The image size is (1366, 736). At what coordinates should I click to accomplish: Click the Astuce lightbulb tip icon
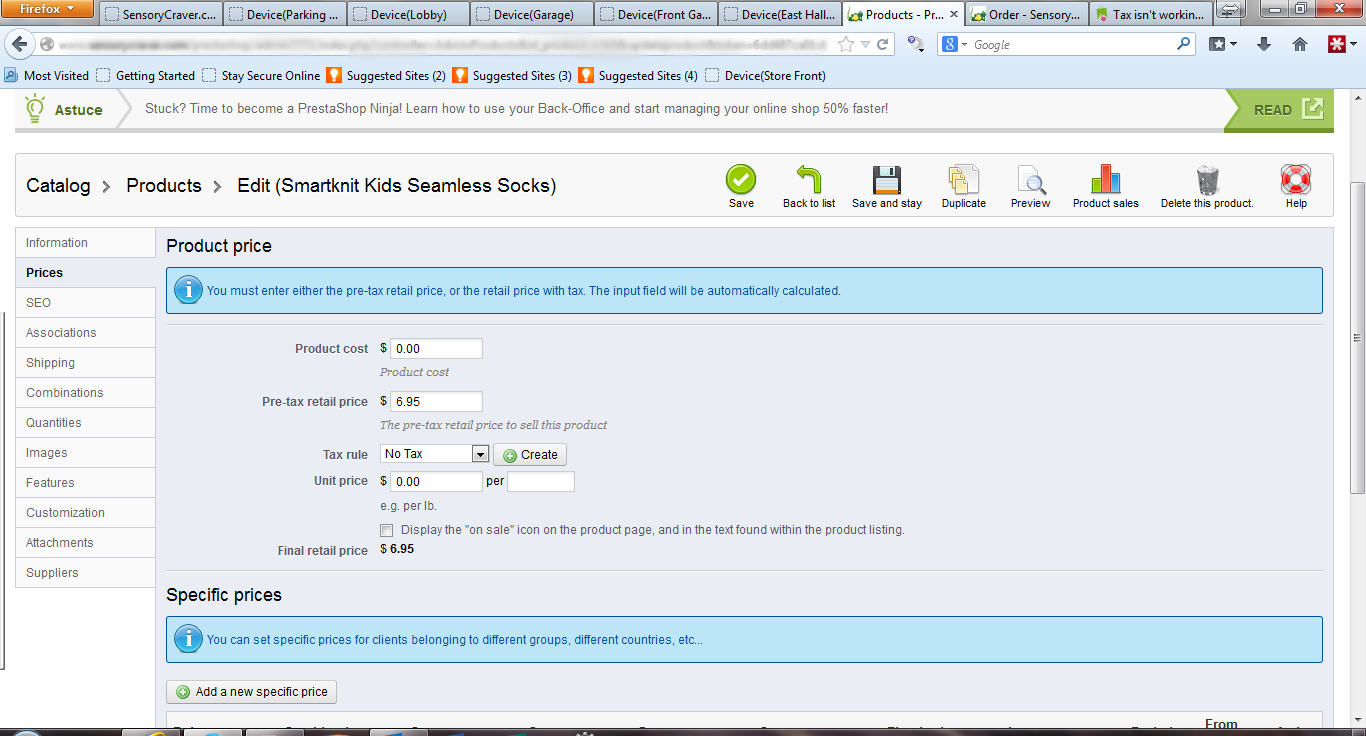click(x=35, y=108)
